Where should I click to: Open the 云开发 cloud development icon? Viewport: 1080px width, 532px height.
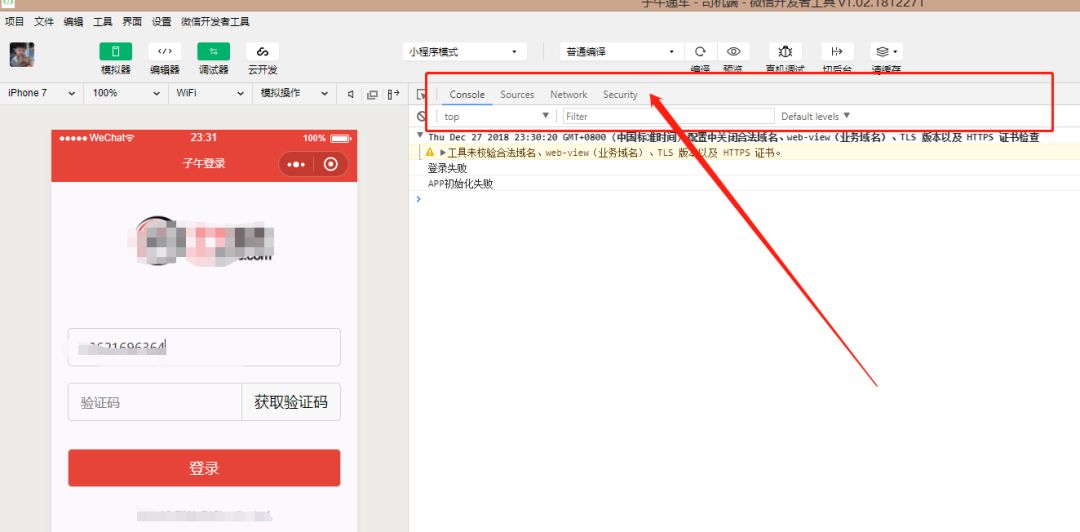click(262, 52)
